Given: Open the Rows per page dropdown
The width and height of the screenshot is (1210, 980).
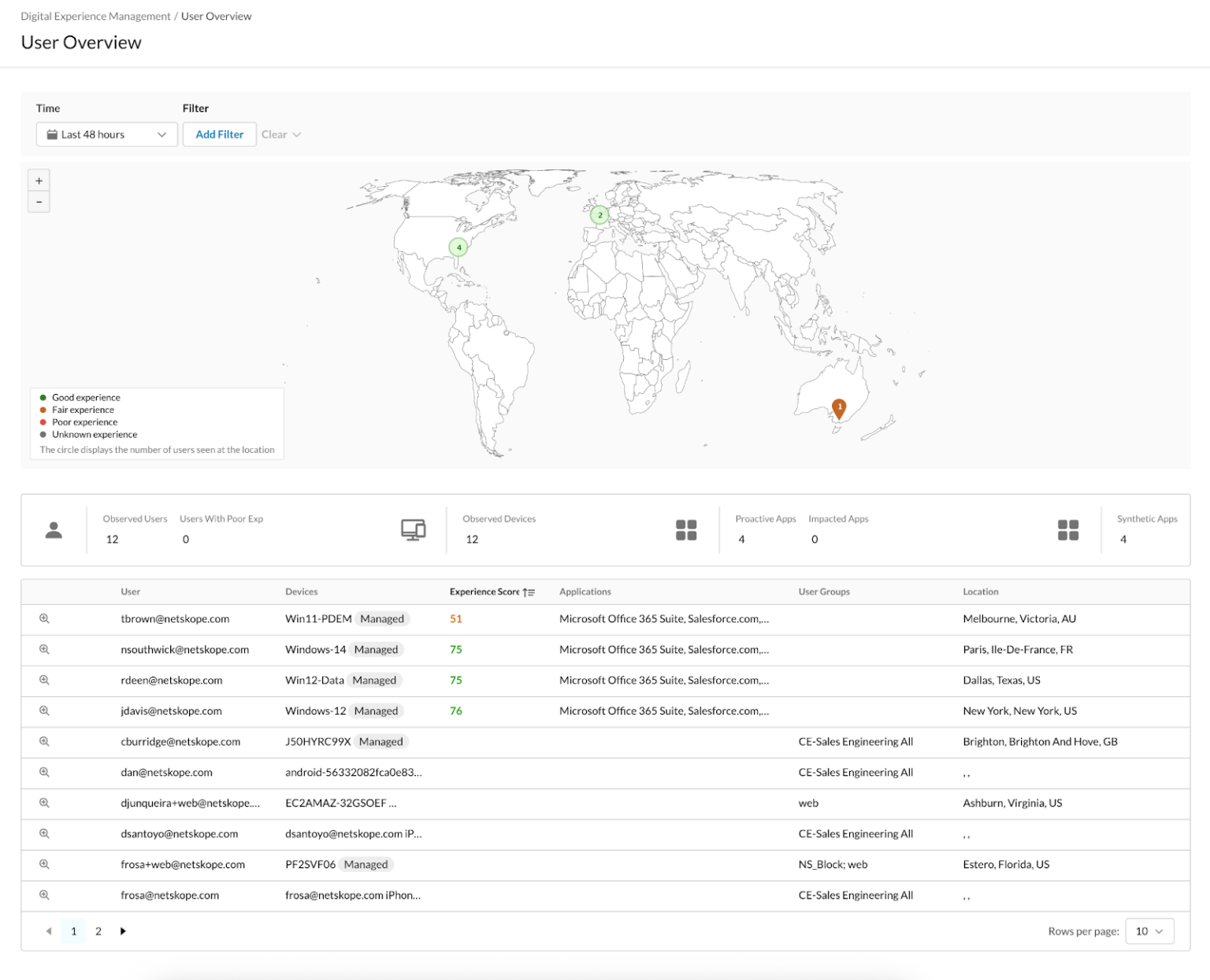Looking at the screenshot, I should tap(1149, 930).
